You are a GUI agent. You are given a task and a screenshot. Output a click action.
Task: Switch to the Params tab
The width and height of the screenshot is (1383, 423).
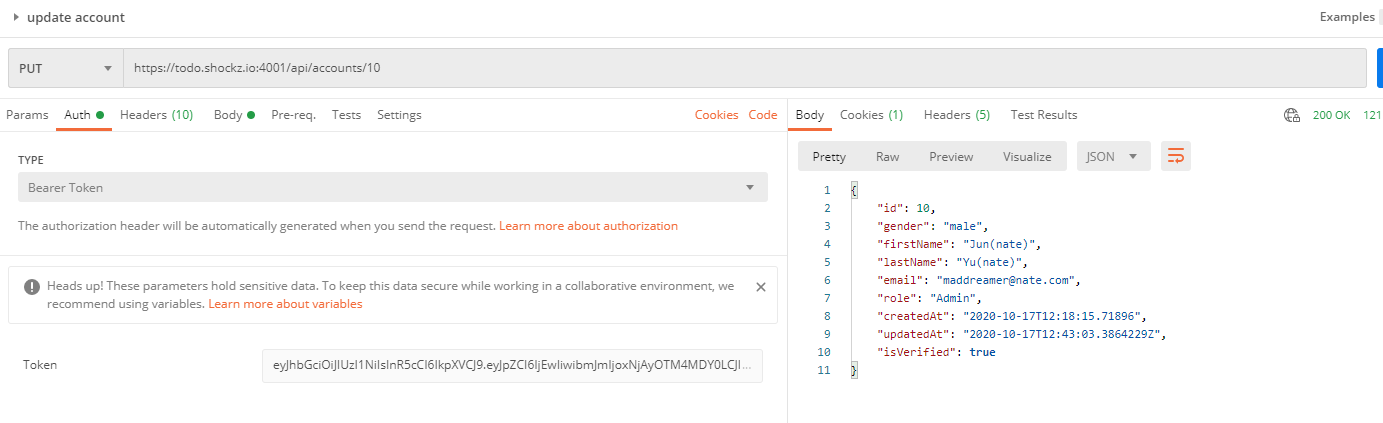coord(27,115)
